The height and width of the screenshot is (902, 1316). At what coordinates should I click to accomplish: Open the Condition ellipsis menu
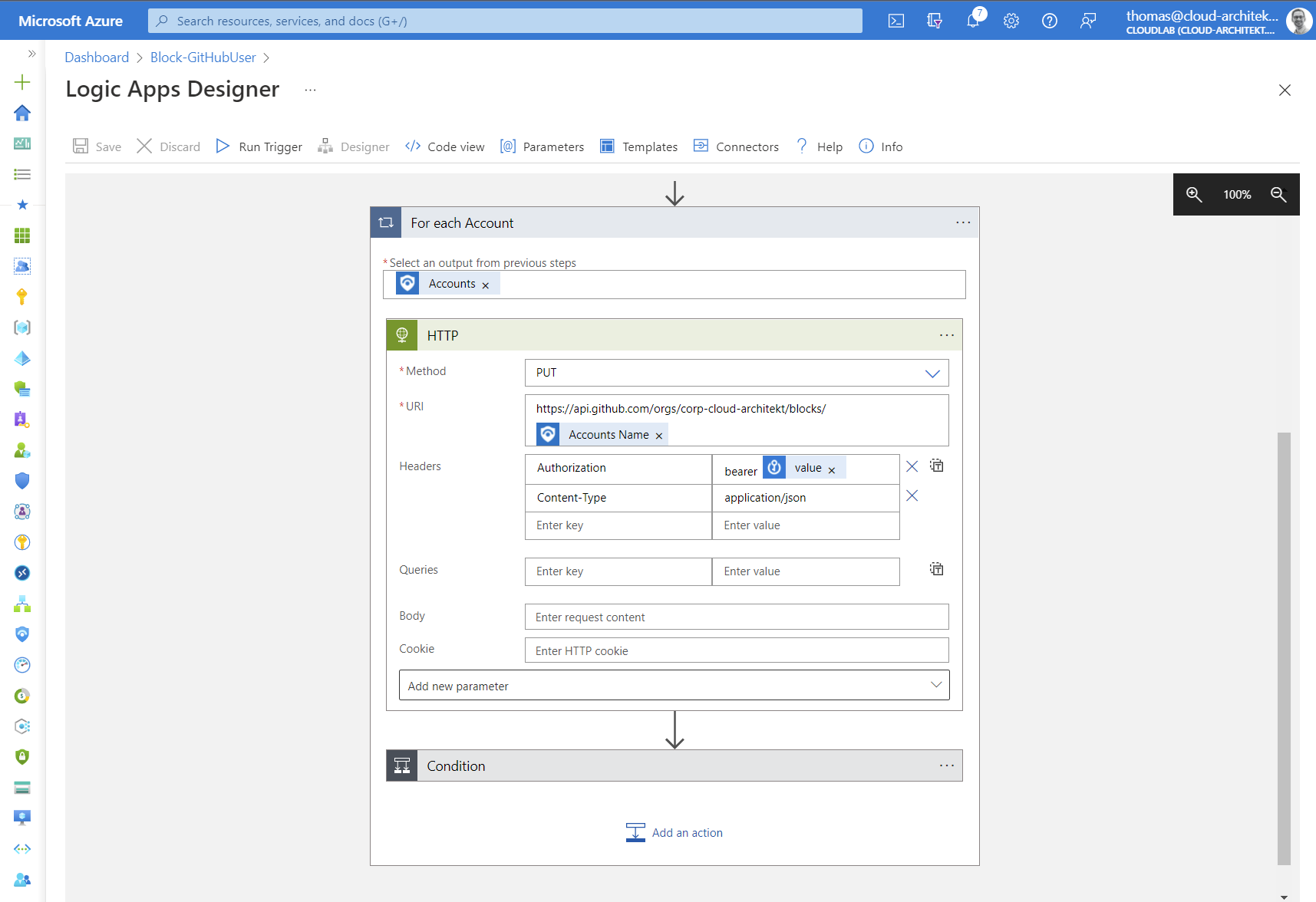pos(947,765)
